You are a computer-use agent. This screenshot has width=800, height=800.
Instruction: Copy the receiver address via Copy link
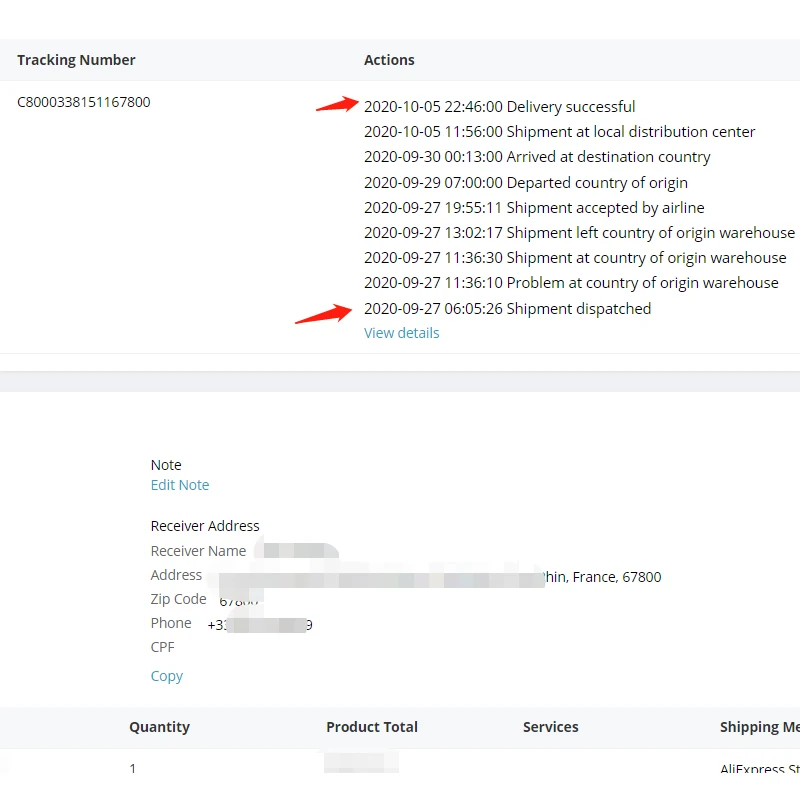pos(166,676)
